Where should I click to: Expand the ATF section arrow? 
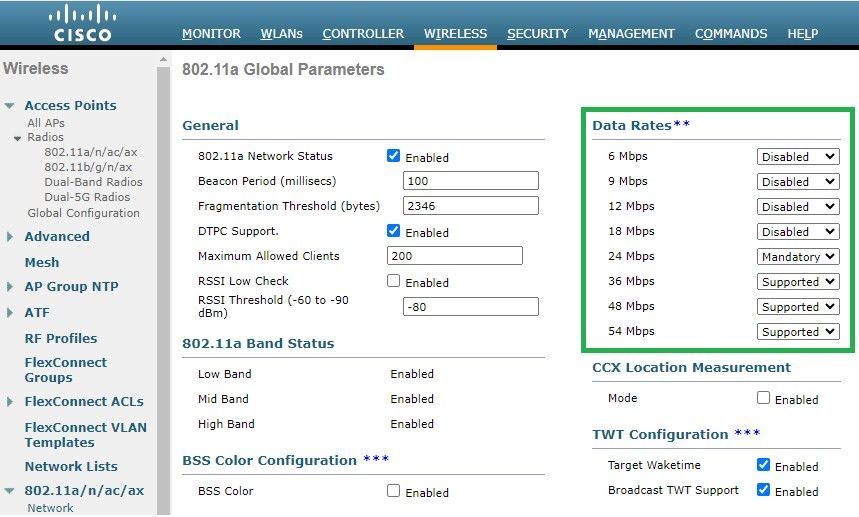9,313
